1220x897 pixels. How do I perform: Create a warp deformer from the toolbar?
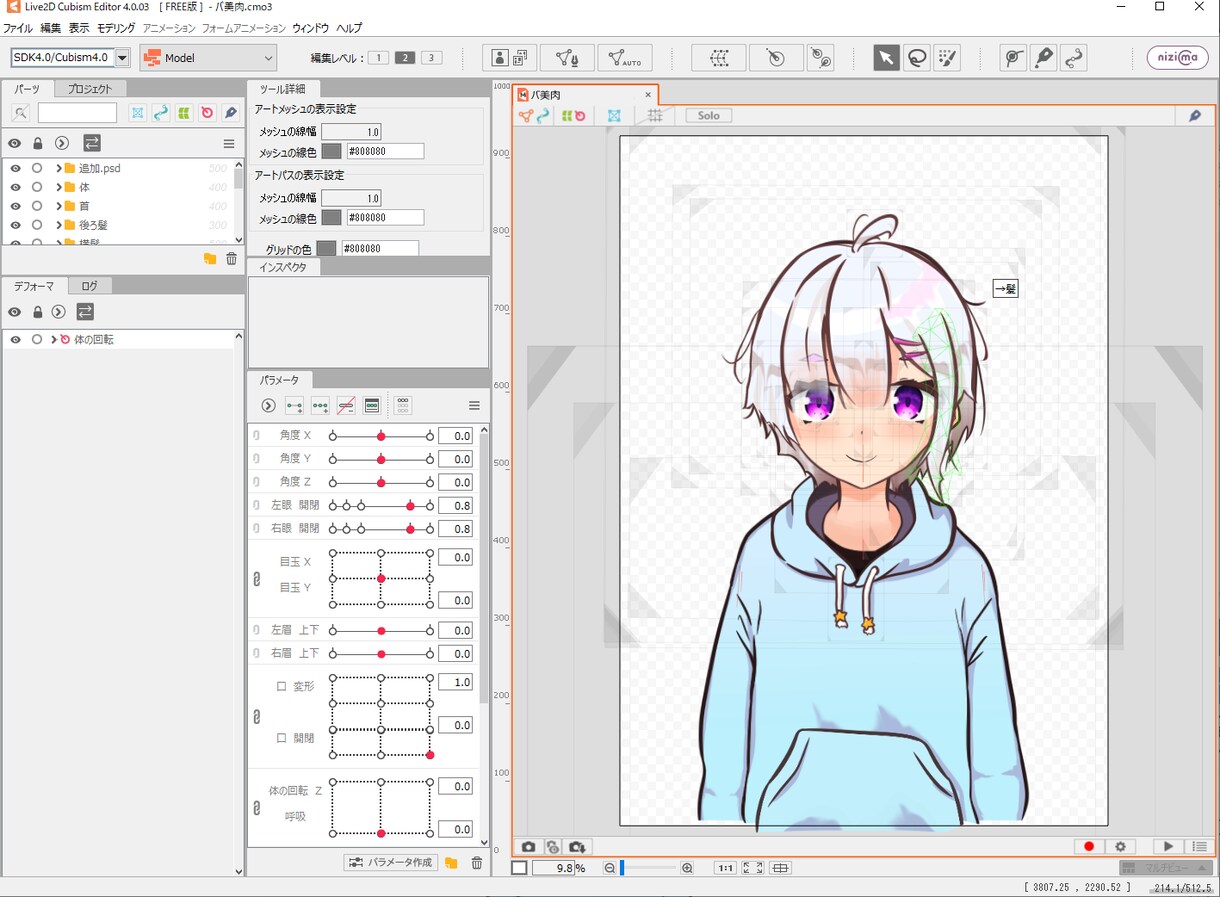pos(719,58)
